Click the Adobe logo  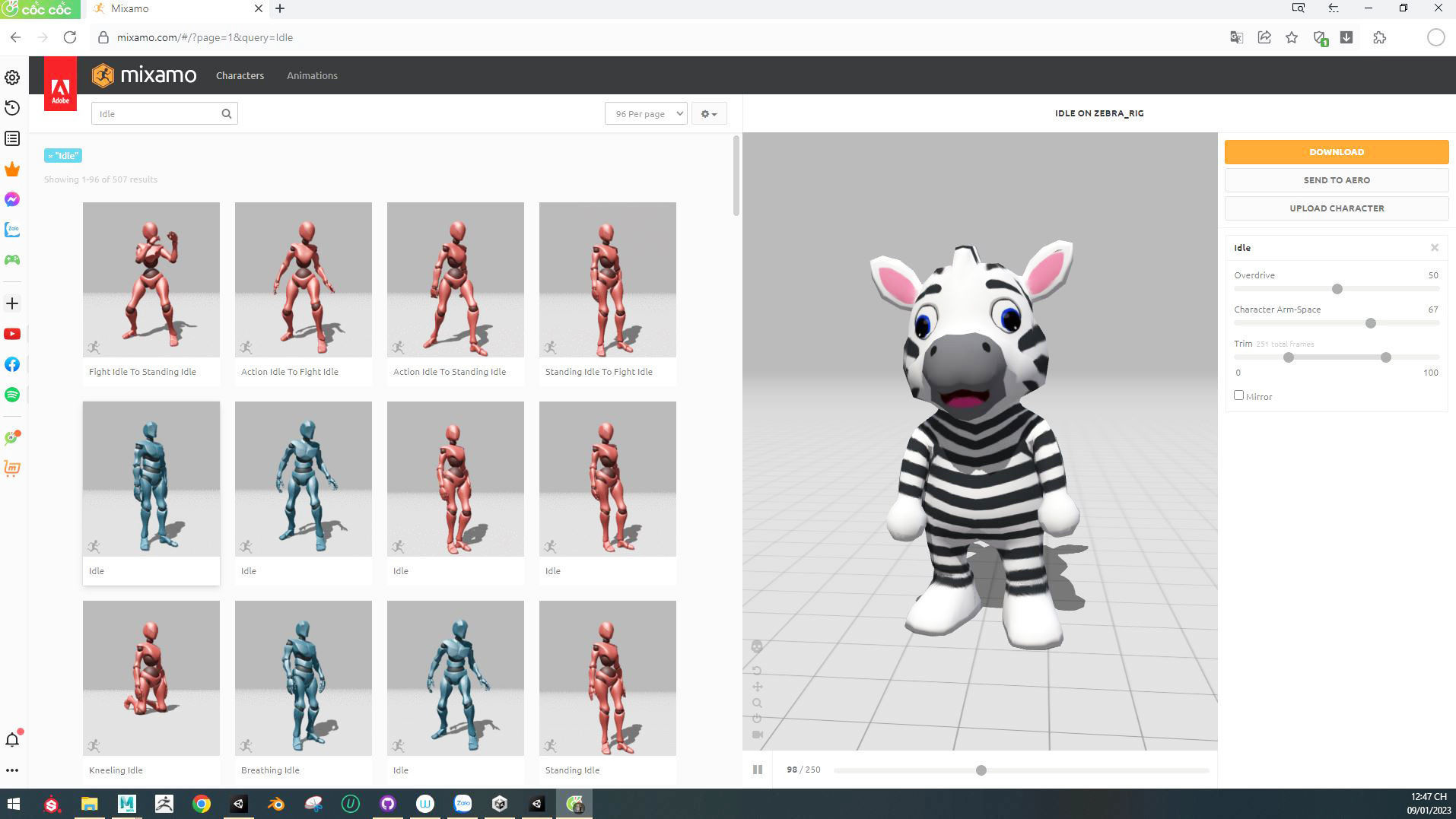pyautogui.click(x=60, y=84)
